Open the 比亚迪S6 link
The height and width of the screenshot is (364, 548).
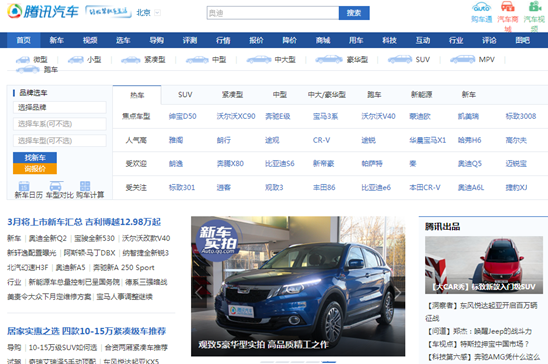(x=280, y=163)
